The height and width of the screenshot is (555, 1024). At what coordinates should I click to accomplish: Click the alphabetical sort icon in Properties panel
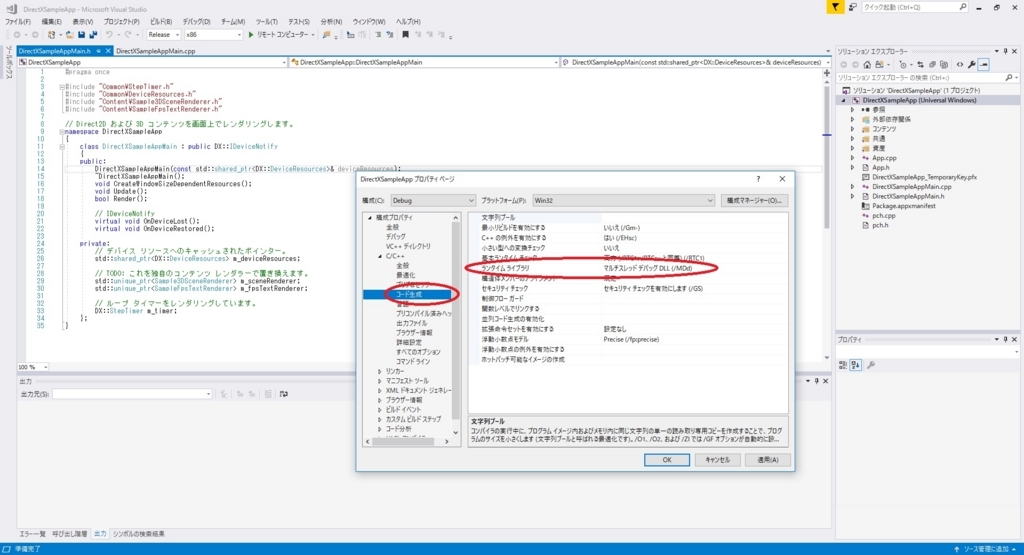856,365
